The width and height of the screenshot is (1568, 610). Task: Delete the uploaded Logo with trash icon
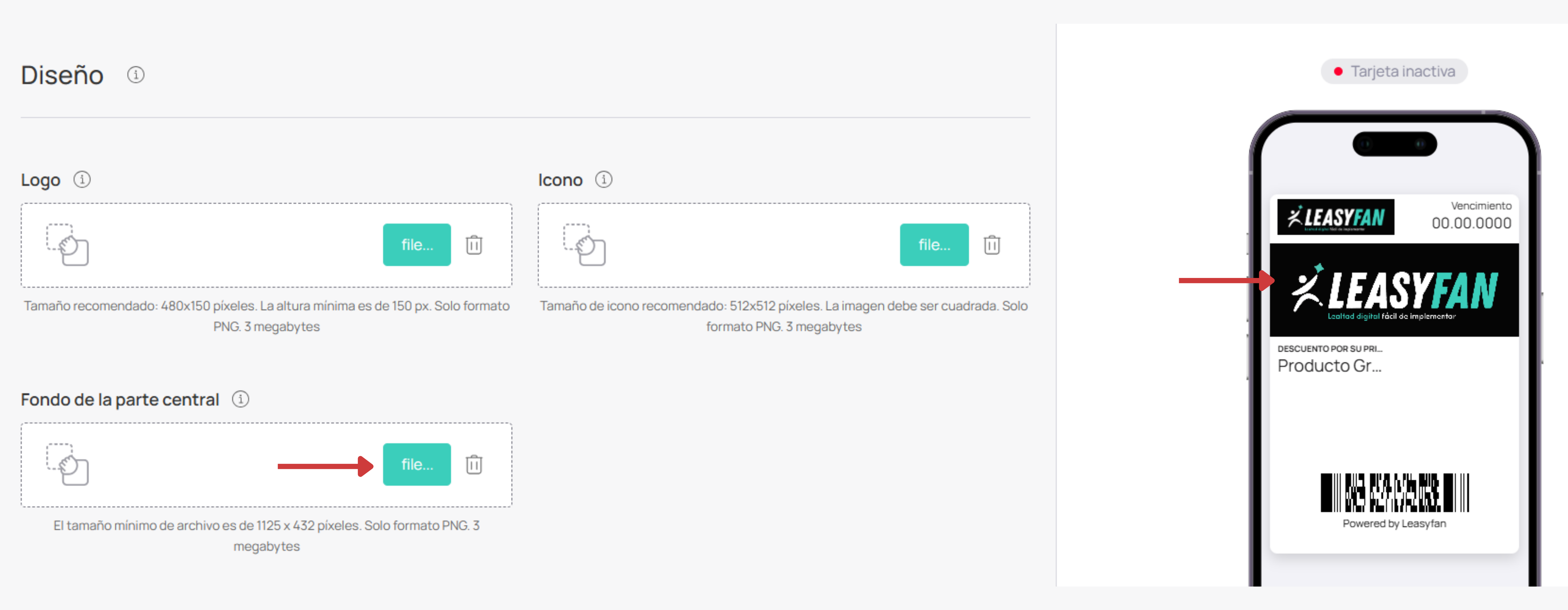click(474, 245)
